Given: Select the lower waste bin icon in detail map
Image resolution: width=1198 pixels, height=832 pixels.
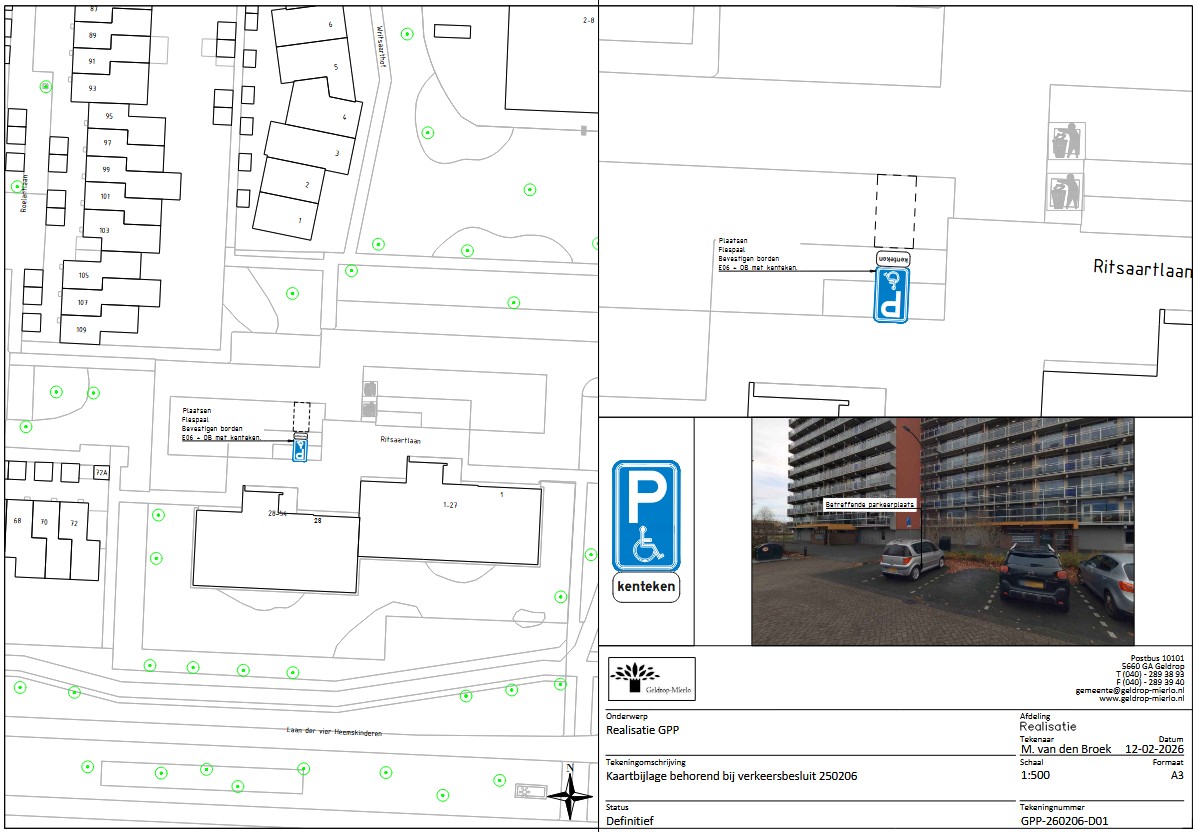Looking at the screenshot, I should pos(1065,192).
